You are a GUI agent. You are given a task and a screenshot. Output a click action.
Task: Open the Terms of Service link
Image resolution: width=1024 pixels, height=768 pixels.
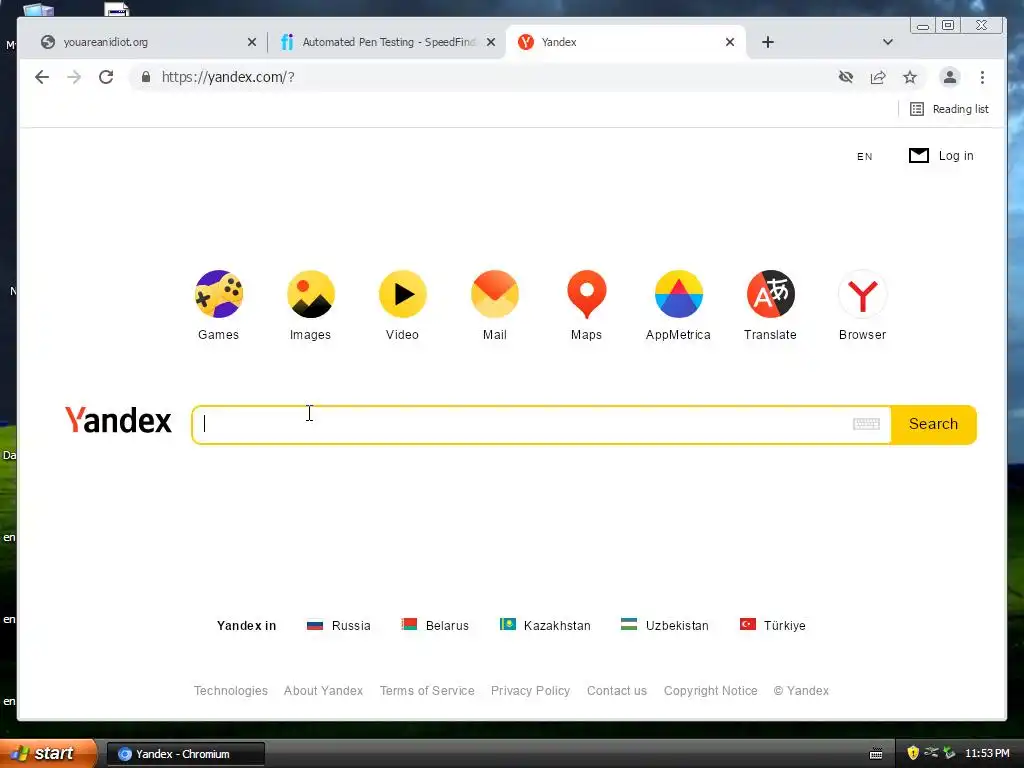(427, 691)
